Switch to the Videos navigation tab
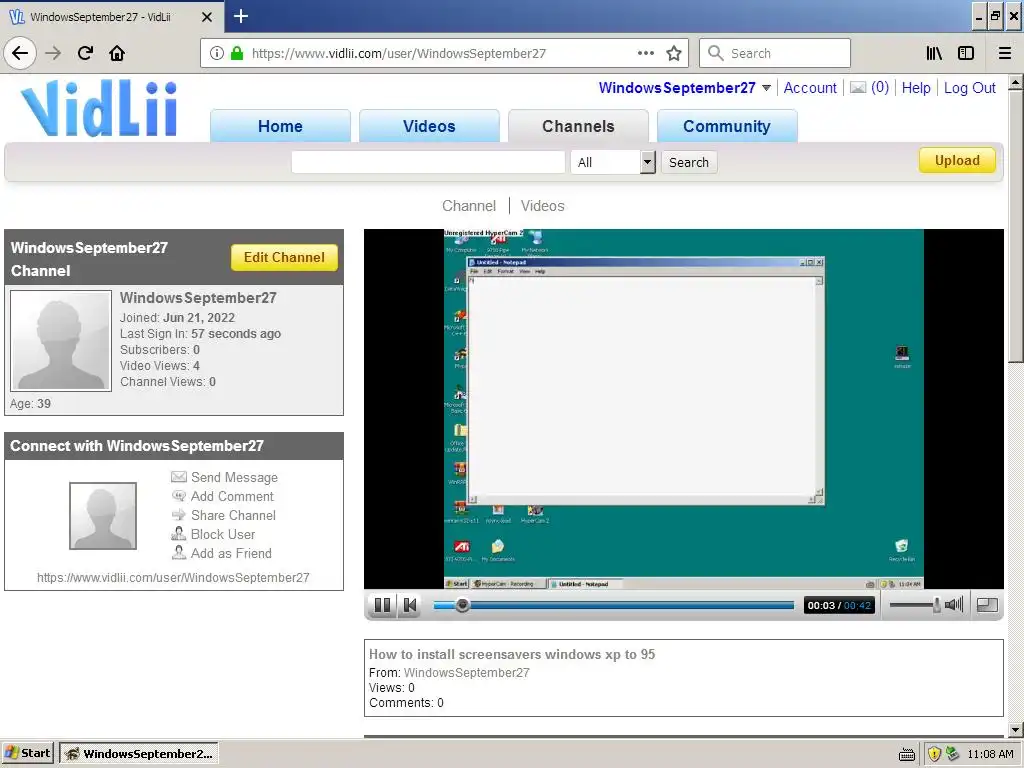The width and height of the screenshot is (1024, 768). (429, 126)
